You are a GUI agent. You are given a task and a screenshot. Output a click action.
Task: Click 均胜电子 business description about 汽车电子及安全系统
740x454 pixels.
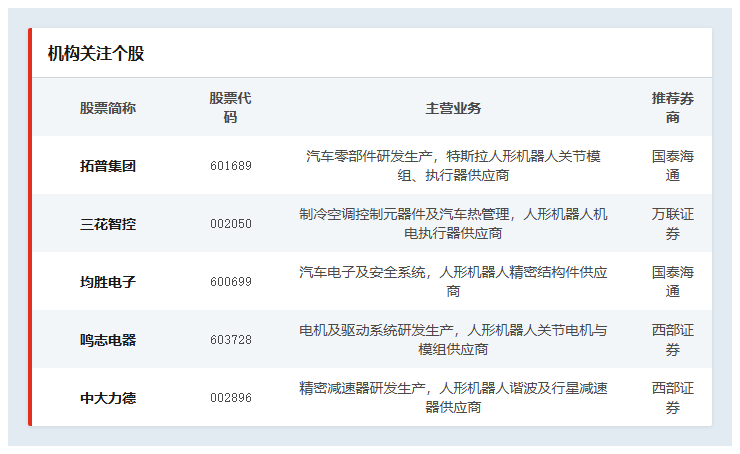pyautogui.click(x=453, y=282)
